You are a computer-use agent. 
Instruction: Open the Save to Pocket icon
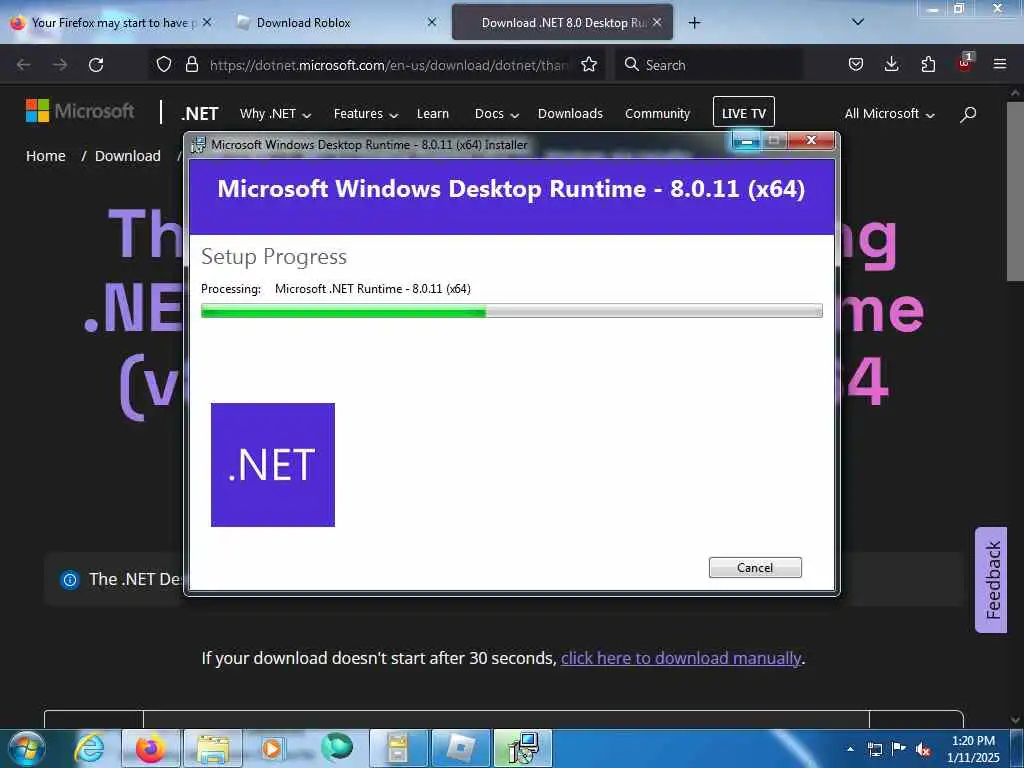[856, 64]
